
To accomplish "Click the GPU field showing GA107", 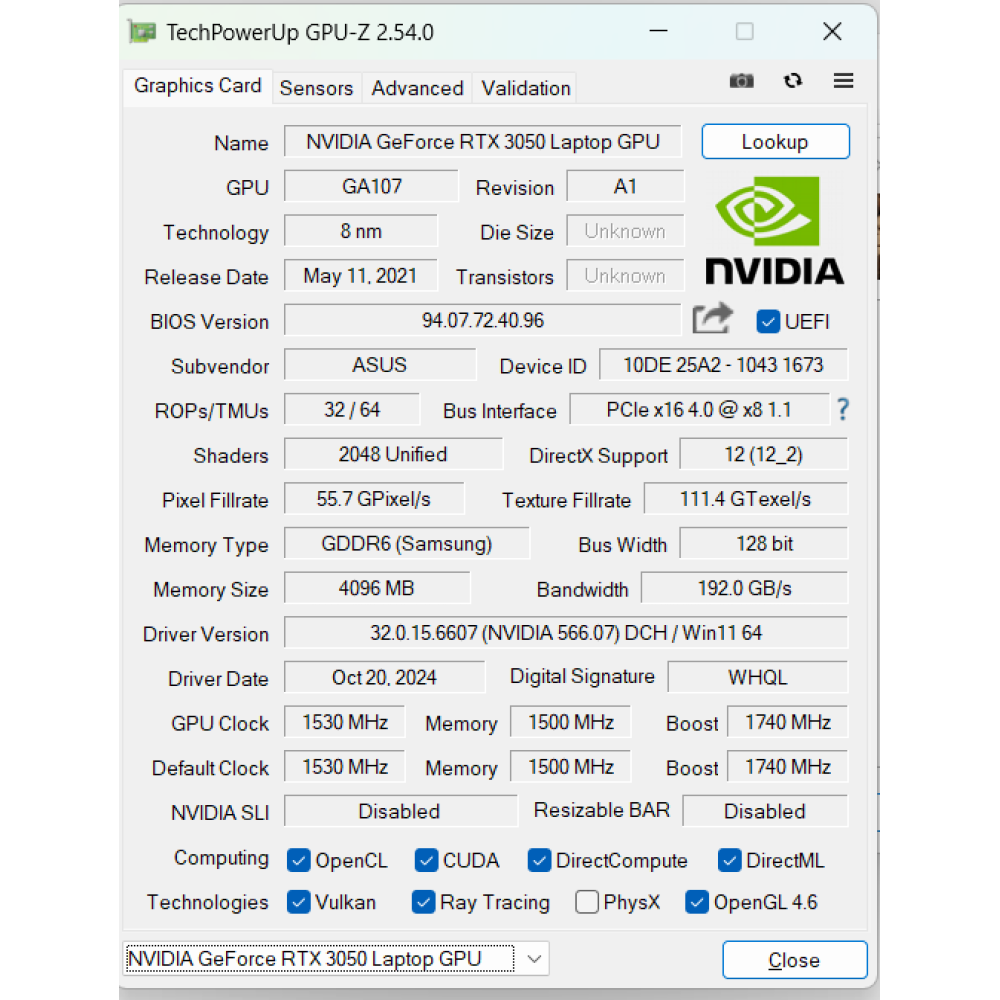I will pos(371,186).
